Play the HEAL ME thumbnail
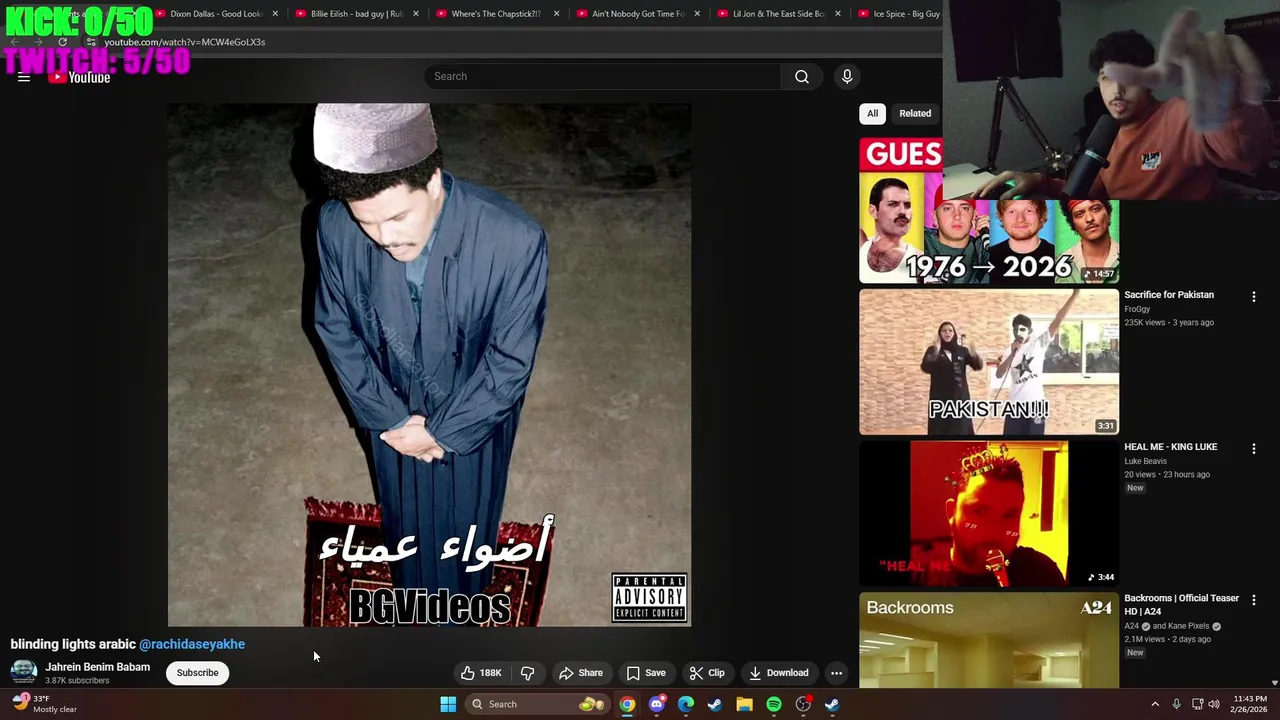 (x=989, y=514)
